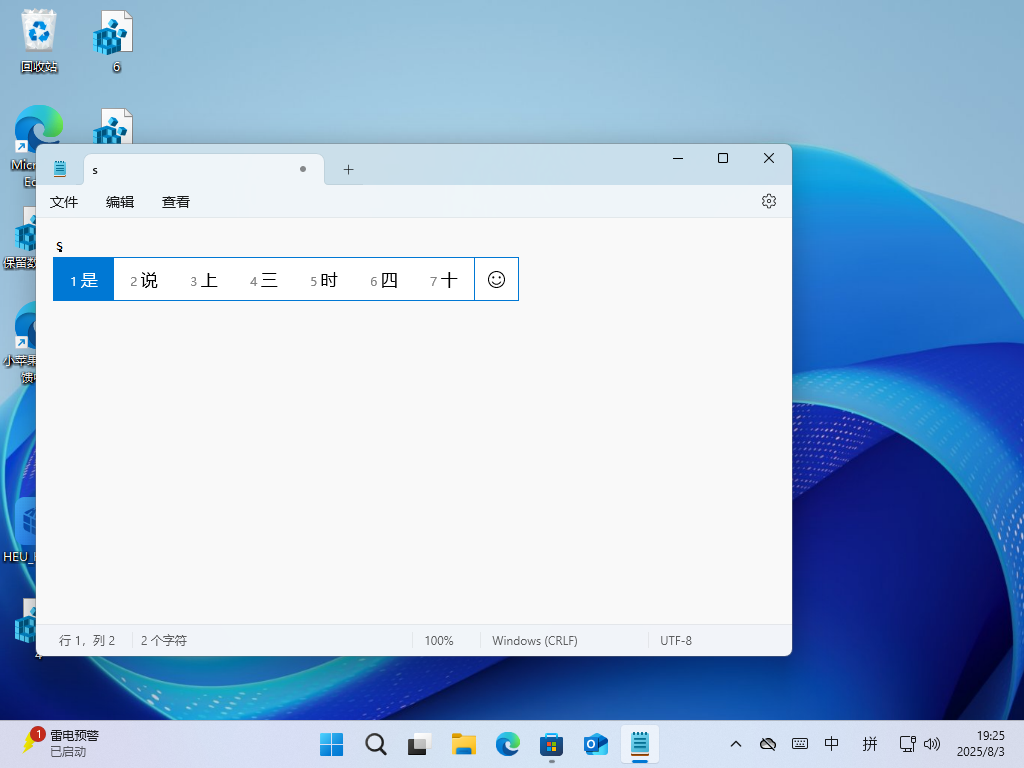1024x768 pixels.
Task: Close the tab via unsaved dot indicator
Action: (x=303, y=169)
